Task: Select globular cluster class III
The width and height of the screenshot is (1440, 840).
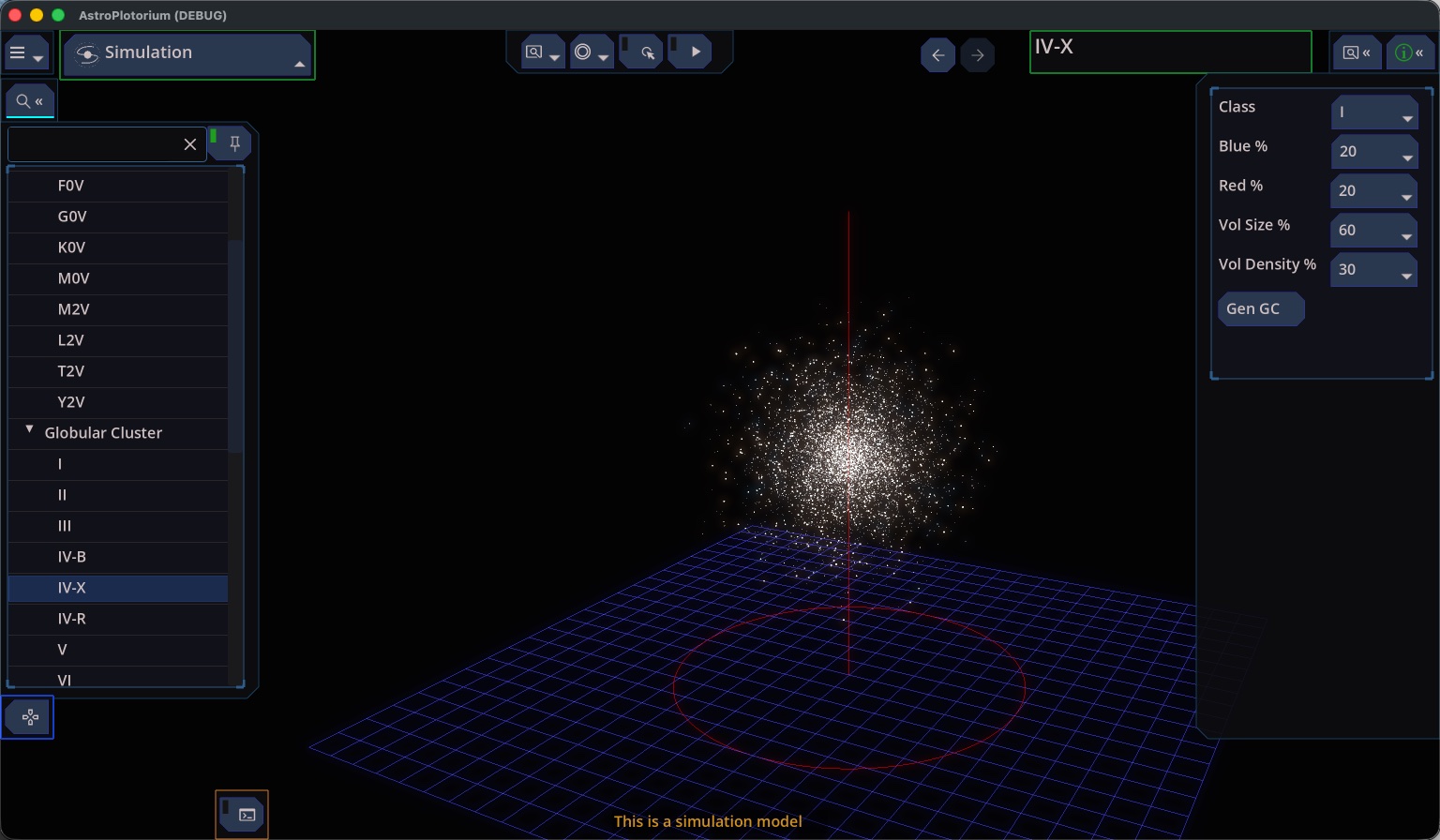Action: [x=118, y=526]
